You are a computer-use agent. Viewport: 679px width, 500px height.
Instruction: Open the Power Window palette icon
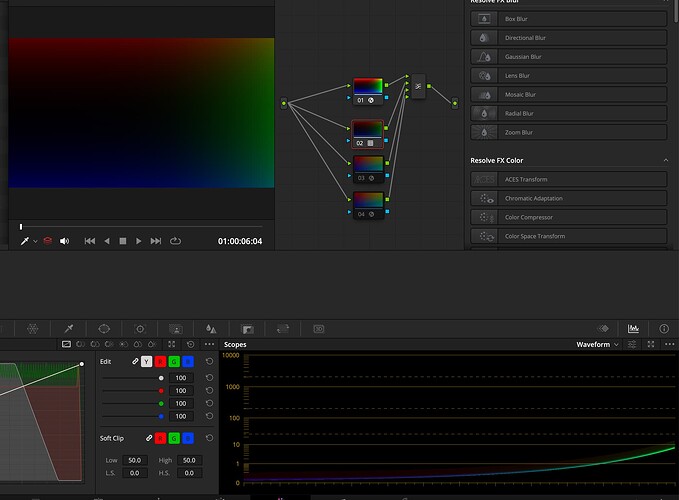point(104,328)
